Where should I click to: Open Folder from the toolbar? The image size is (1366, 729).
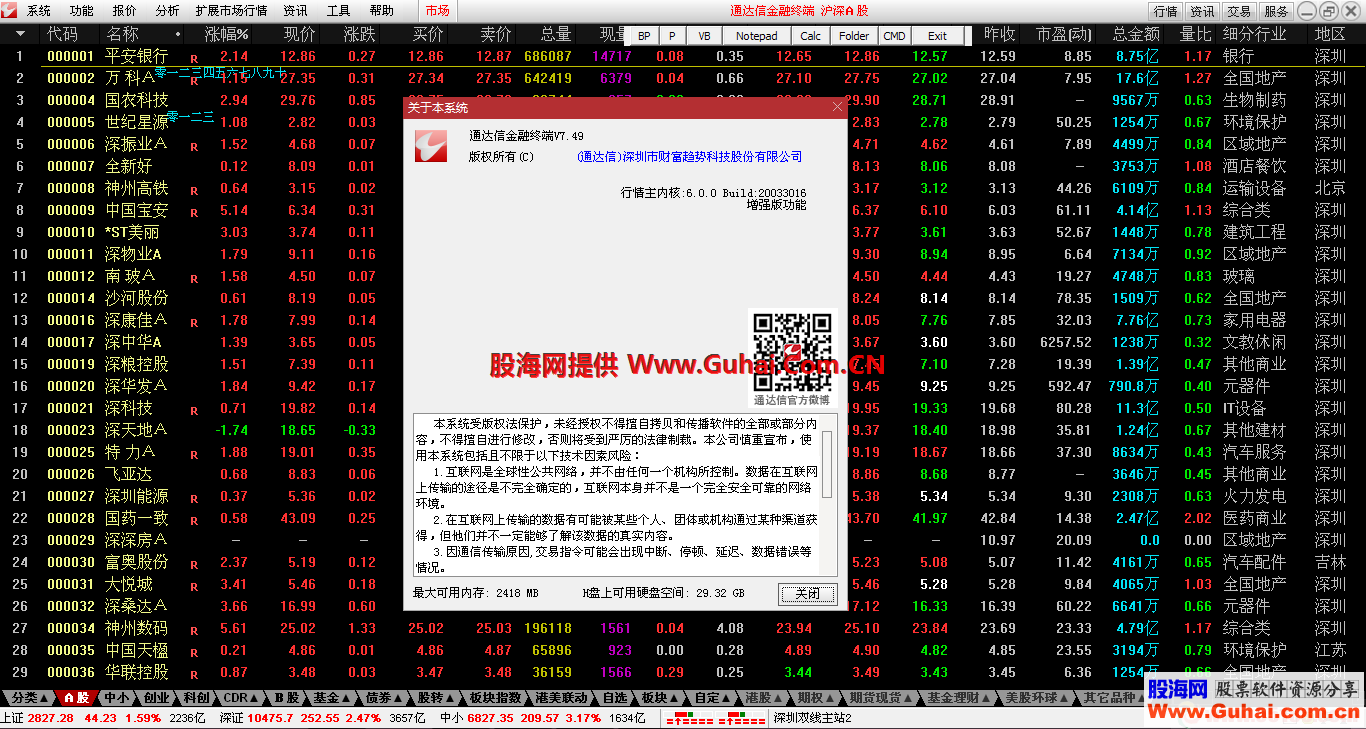[854, 35]
